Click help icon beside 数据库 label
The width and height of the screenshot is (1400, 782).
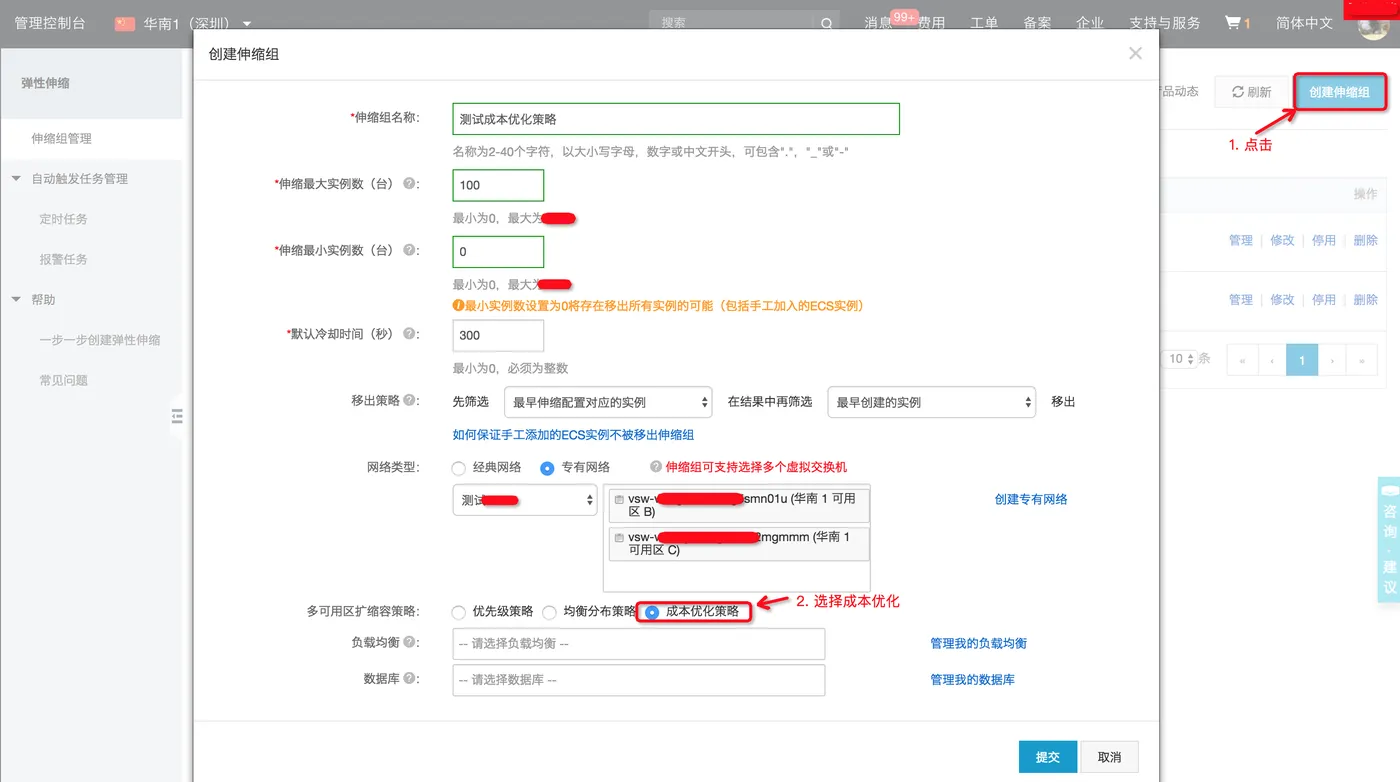(409, 678)
